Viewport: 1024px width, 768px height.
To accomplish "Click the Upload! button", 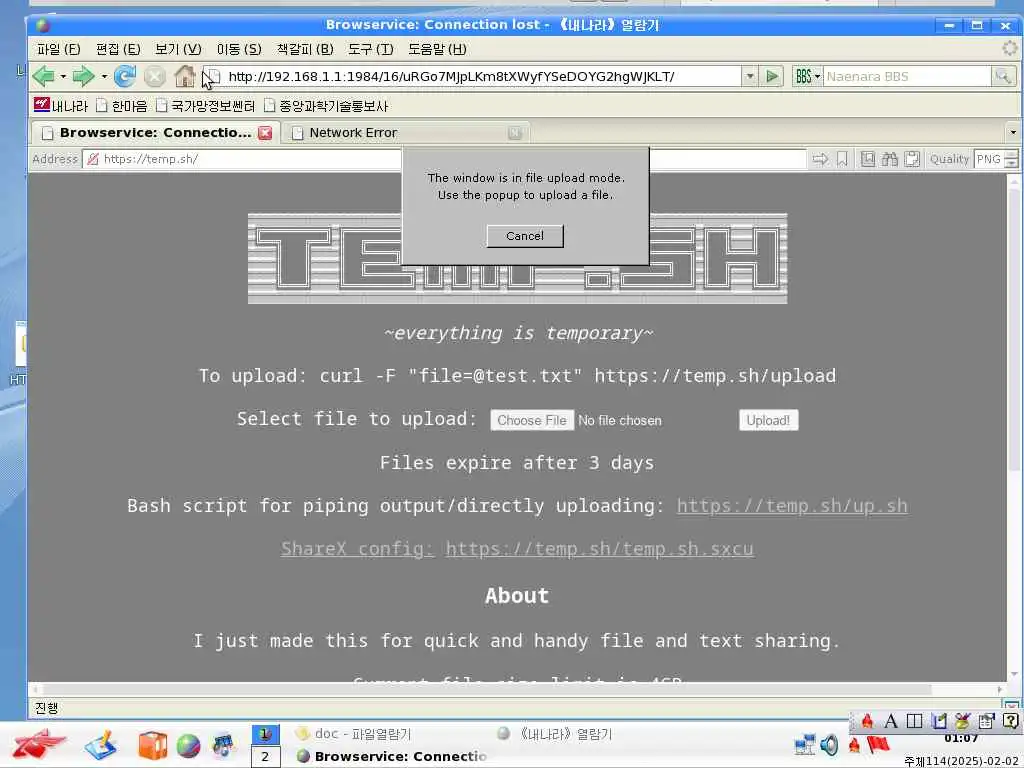I will (x=768, y=420).
